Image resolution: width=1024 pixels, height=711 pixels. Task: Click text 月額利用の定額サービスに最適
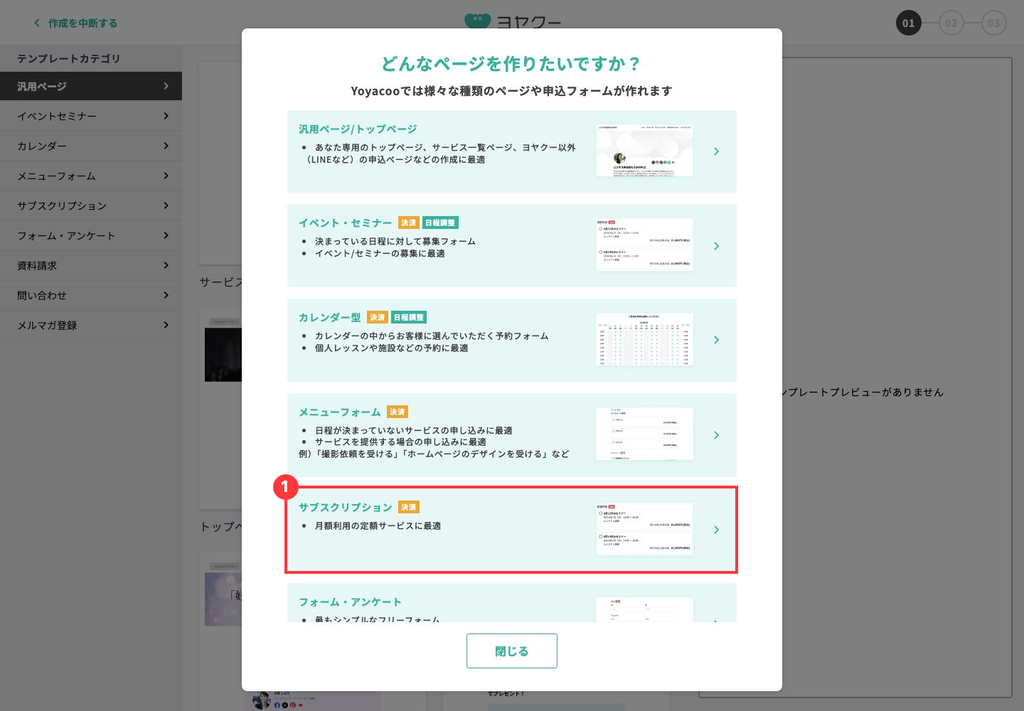378,526
